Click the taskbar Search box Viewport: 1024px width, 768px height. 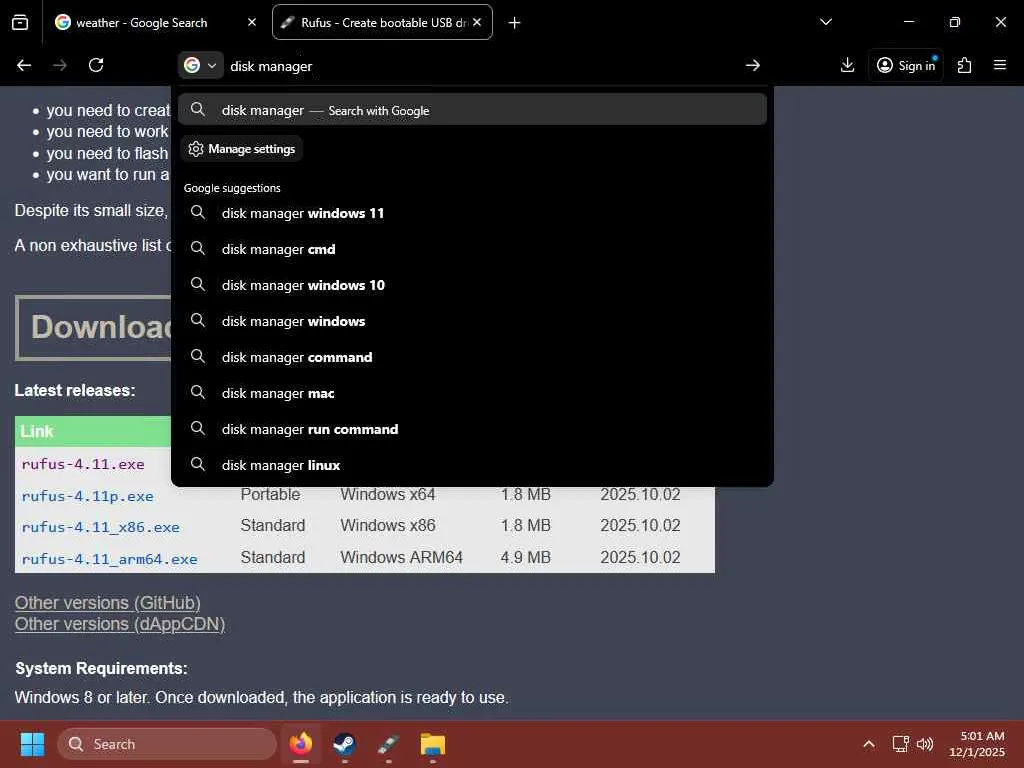tap(167, 744)
